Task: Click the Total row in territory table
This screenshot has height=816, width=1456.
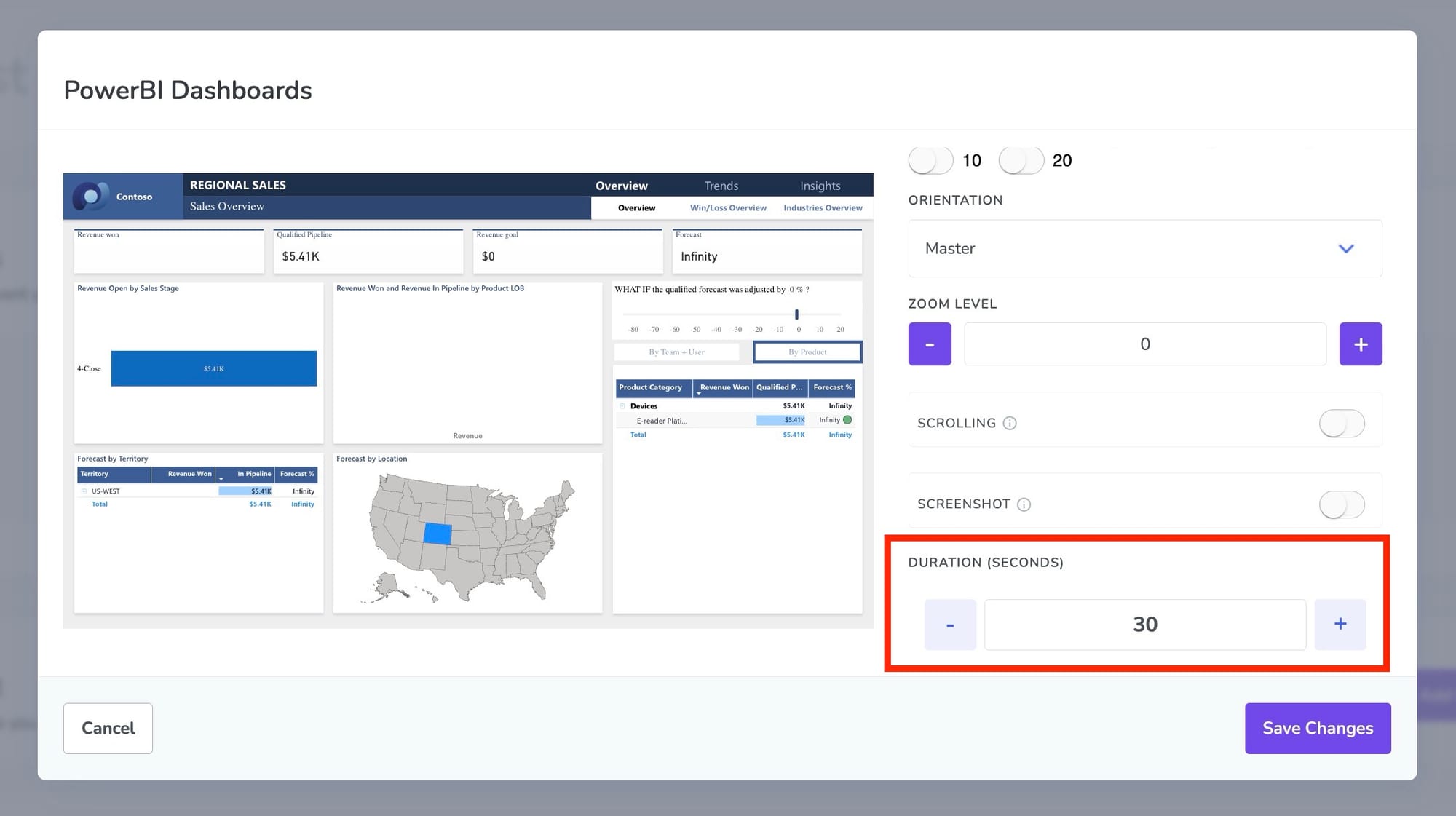Action: 197,504
